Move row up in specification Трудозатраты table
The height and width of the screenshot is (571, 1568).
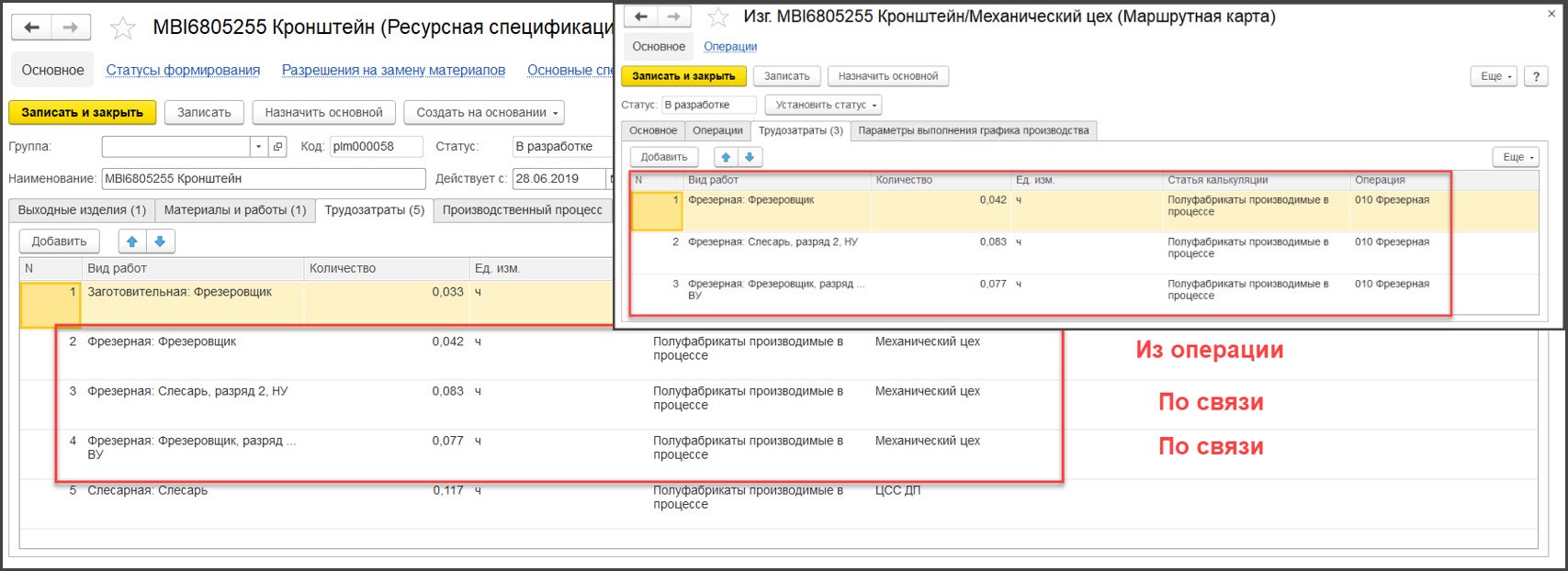(x=132, y=241)
